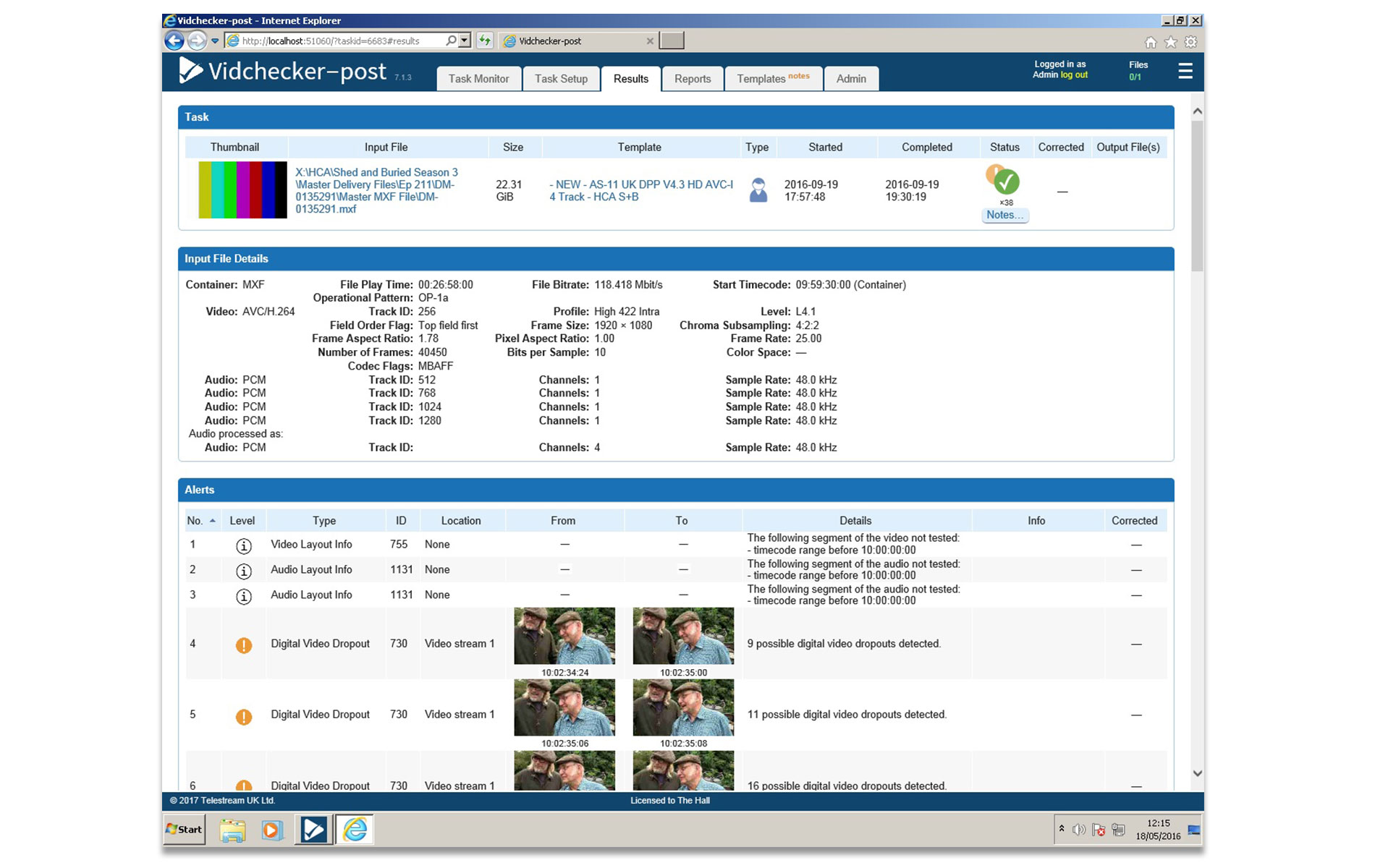This screenshot has width=1375, height=868.
Task: Click the Vidchecker taskbar icon
Action: pos(313,830)
